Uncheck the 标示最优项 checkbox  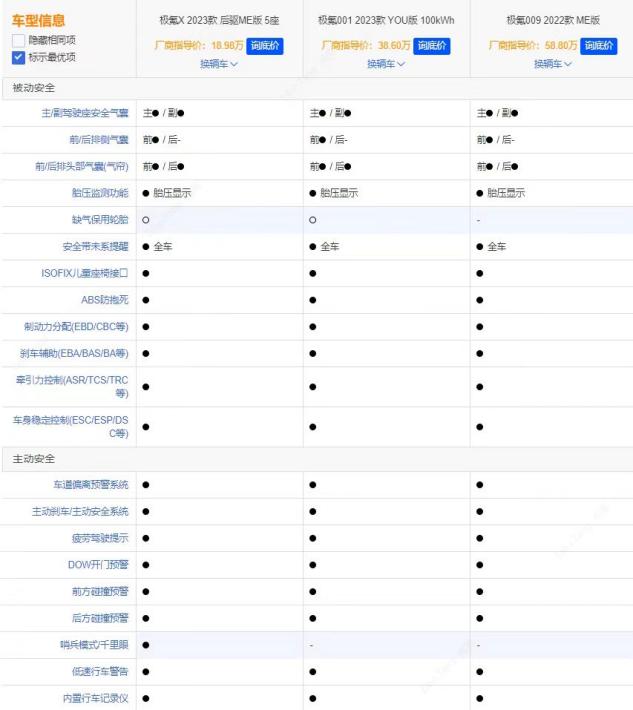pyautogui.click(x=18, y=58)
